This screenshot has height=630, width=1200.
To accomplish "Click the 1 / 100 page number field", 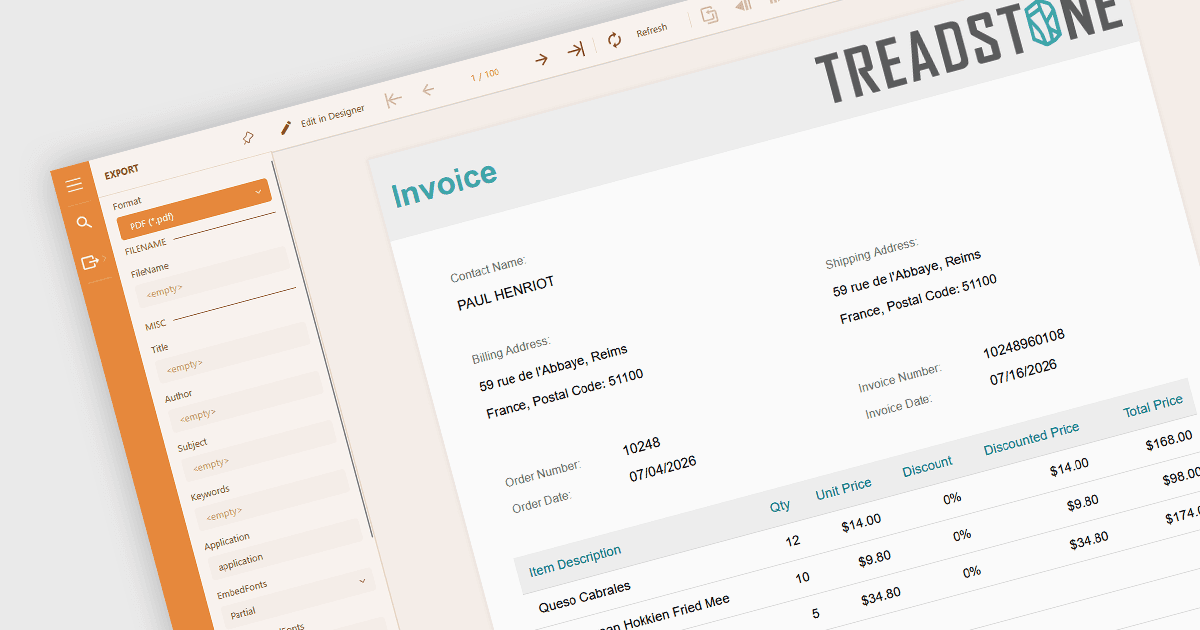I will (485, 75).
